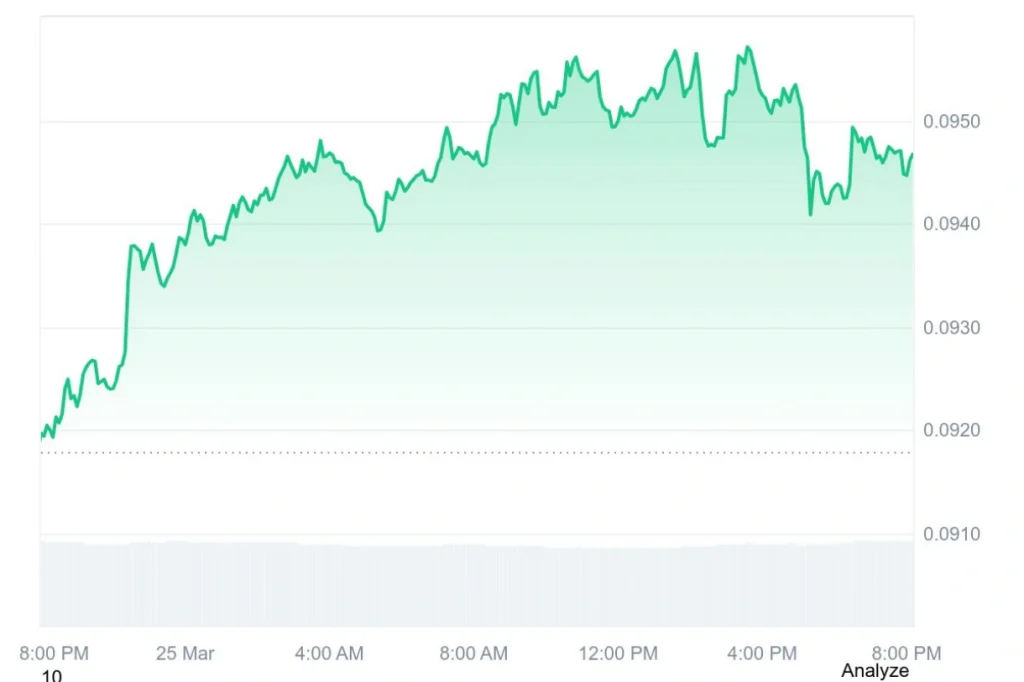Select the 0.0920 price axis label
1024x682 pixels.
[x=952, y=430]
